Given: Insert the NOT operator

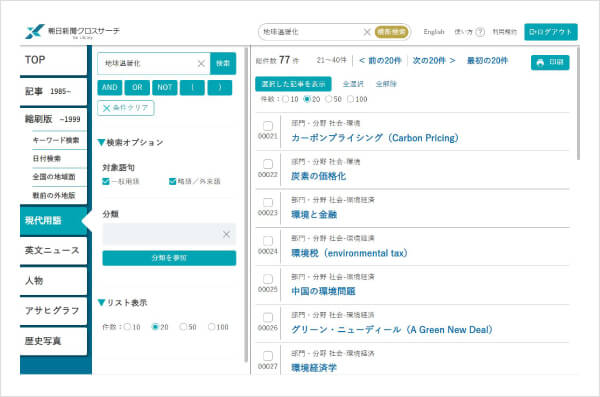Looking at the screenshot, I should pyautogui.click(x=165, y=87).
